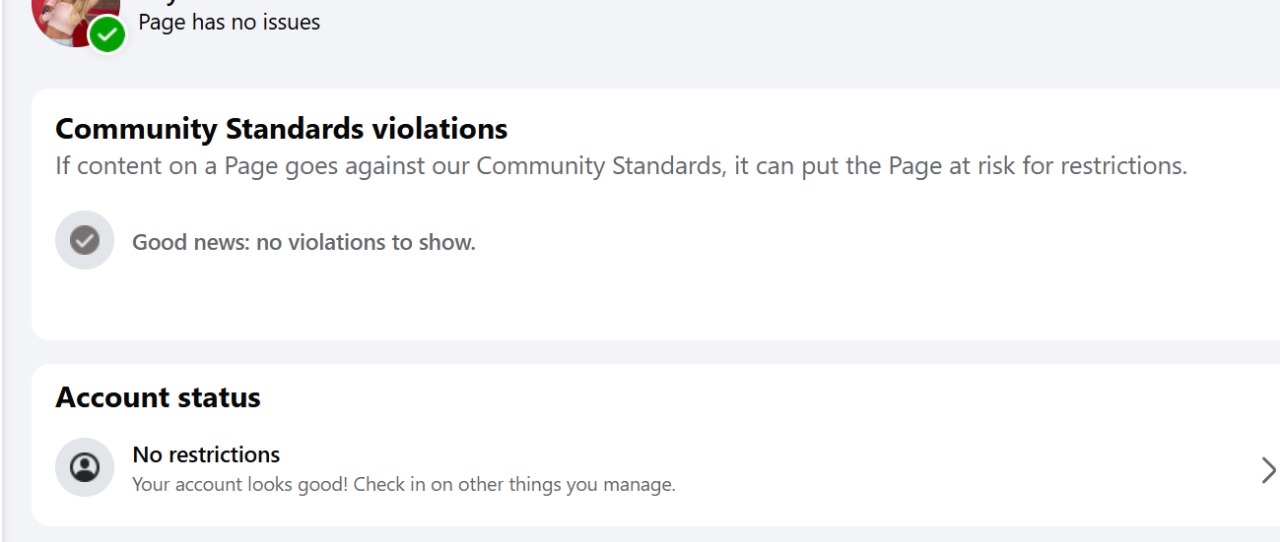Expand Account status using the right chevron
The width and height of the screenshot is (1280, 542).
pyautogui.click(x=1268, y=469)
